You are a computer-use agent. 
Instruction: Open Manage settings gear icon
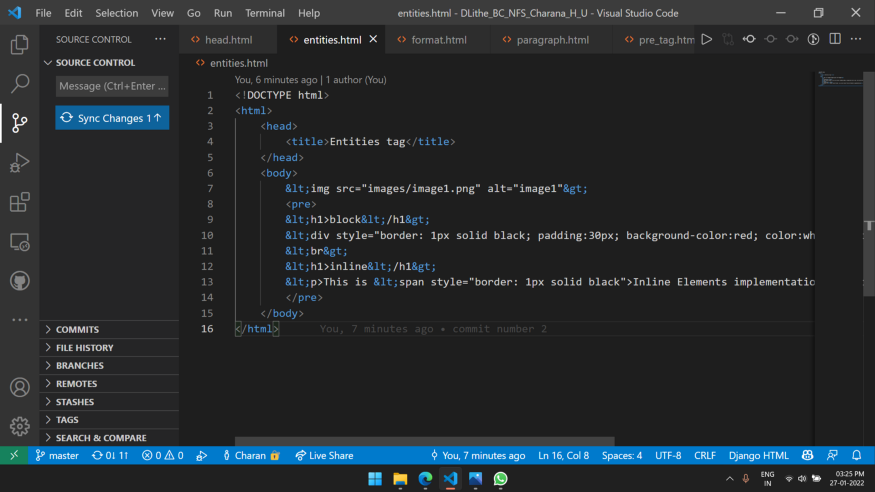point(20,426)
